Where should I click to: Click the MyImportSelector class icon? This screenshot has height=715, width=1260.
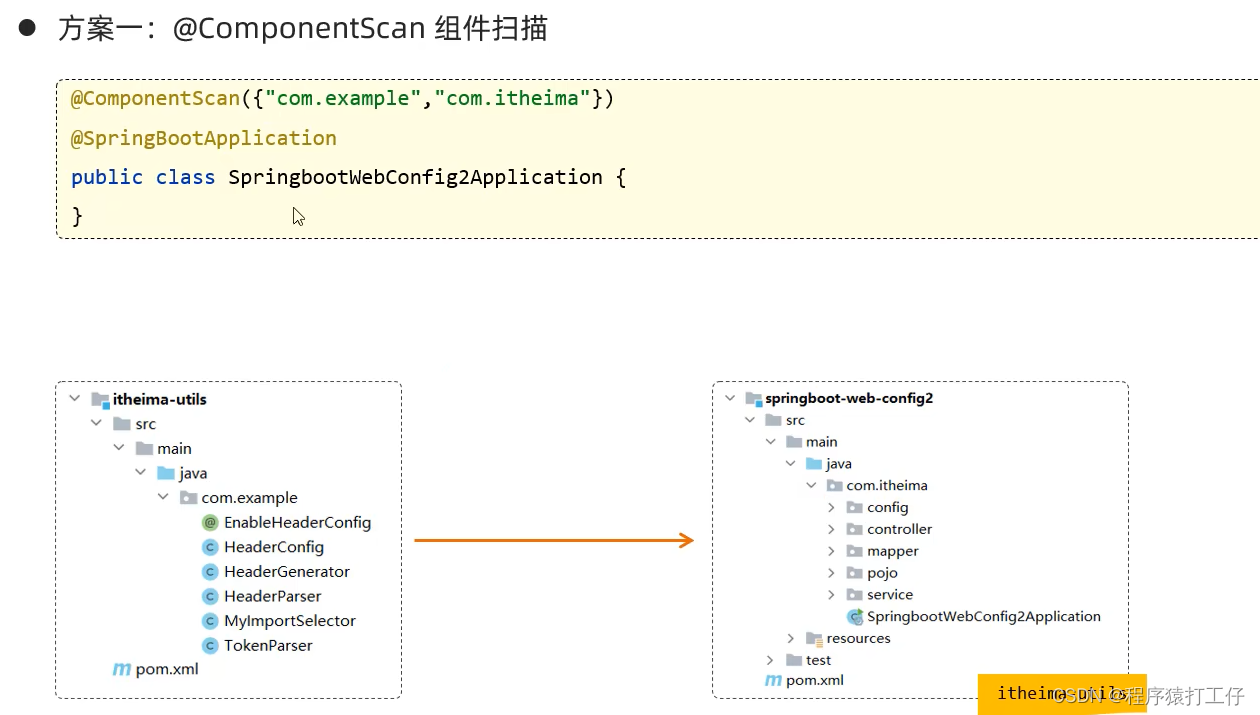coord(210,621)
